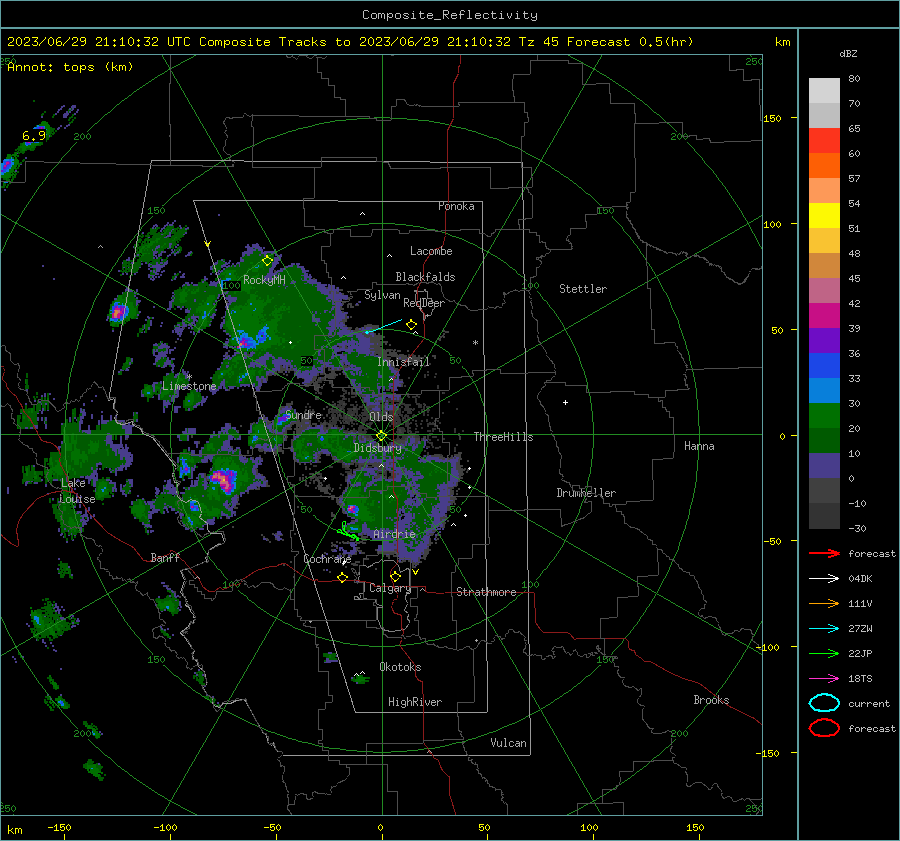Select the yellow 54 dBZ color swatch
The width and height of the screenshot is (900, 841).
coord(824,216)
